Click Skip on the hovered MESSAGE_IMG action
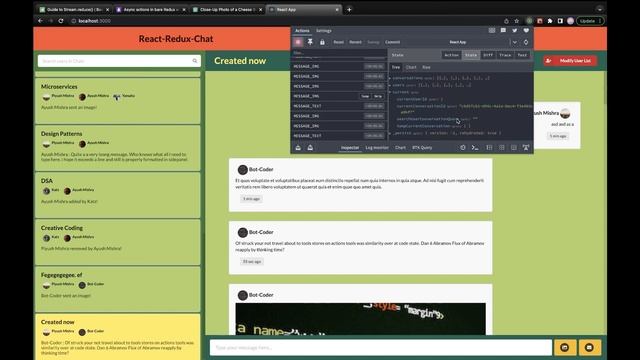Screen dimensions: 640x360 click(x=378, y=96)
